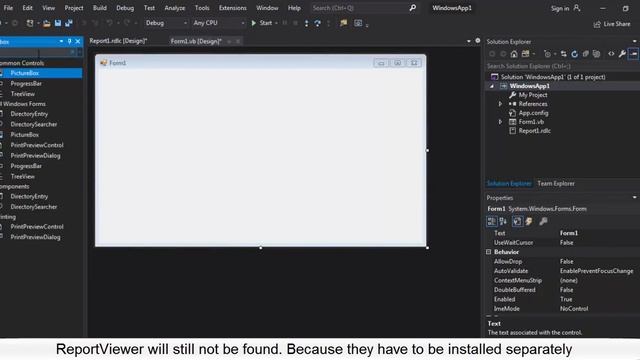This screenshot has height=360, width=640.
Task: Click the AutoValidate property value
Action: pos(596,271)
